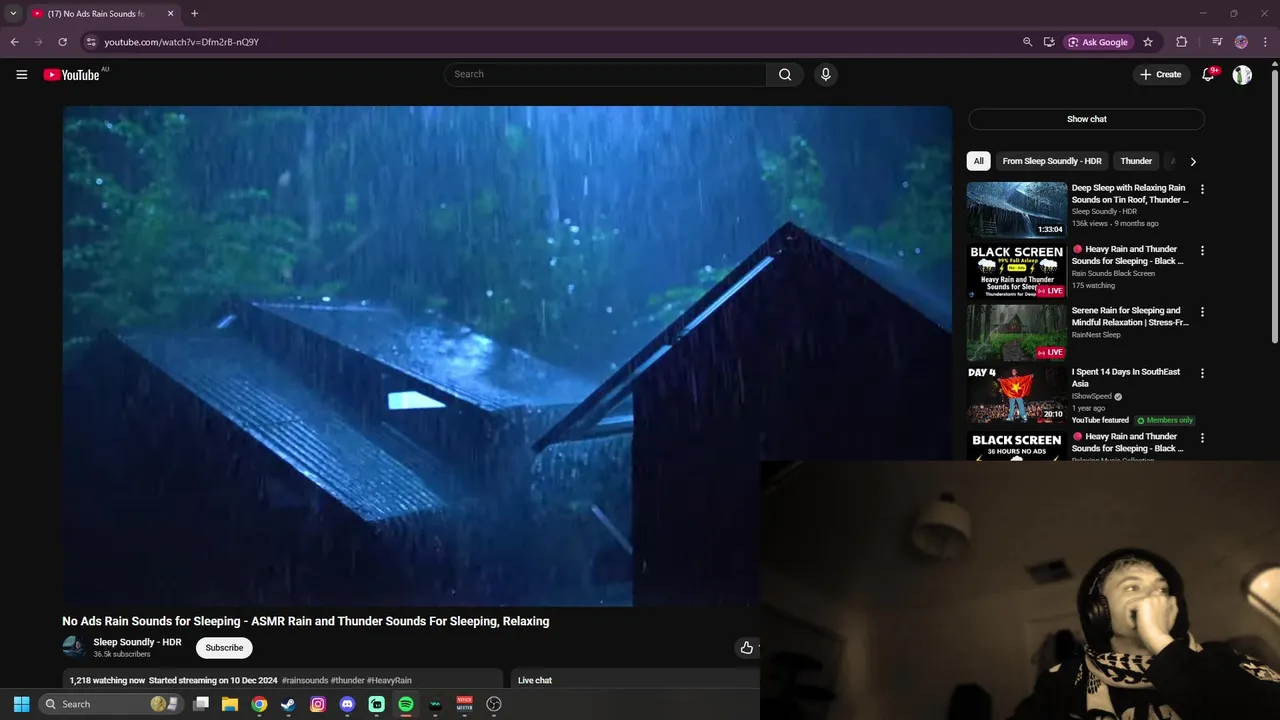Open YouTube notifications bell
The width and height of the screenshot is (1280, 720).
pos(1208,74)
